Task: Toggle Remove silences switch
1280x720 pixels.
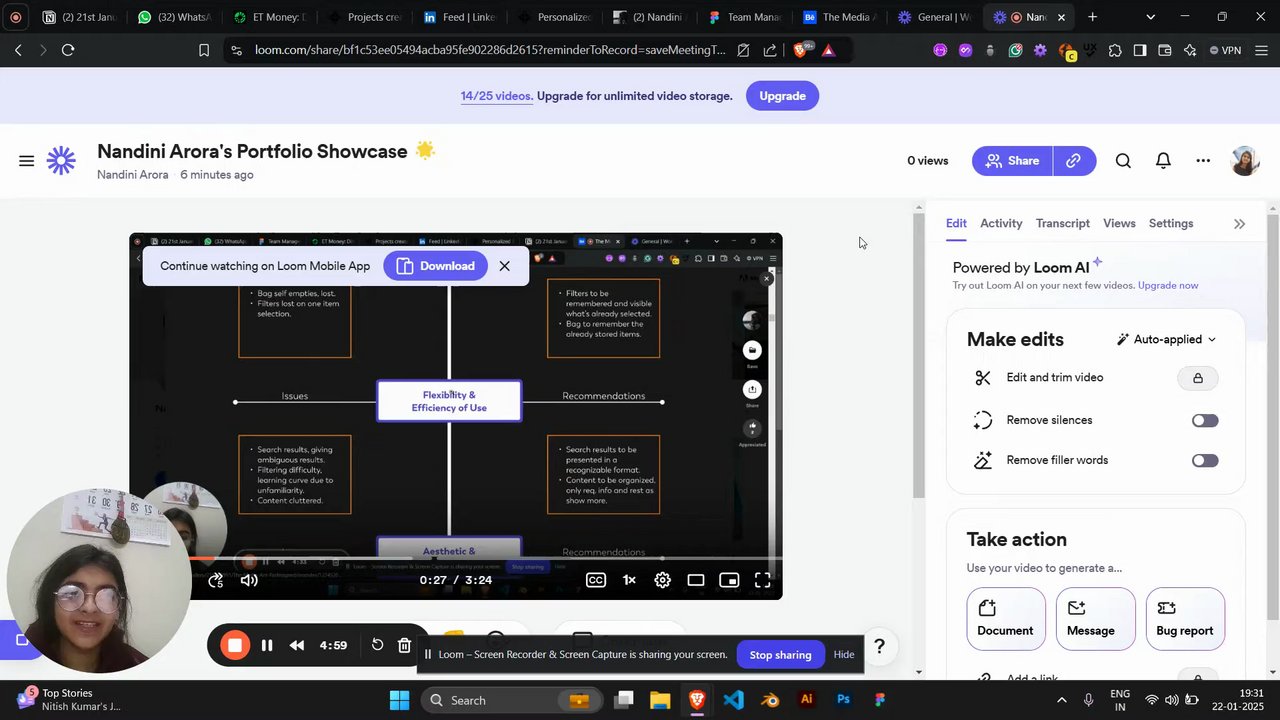Action: pos(1205,421)
